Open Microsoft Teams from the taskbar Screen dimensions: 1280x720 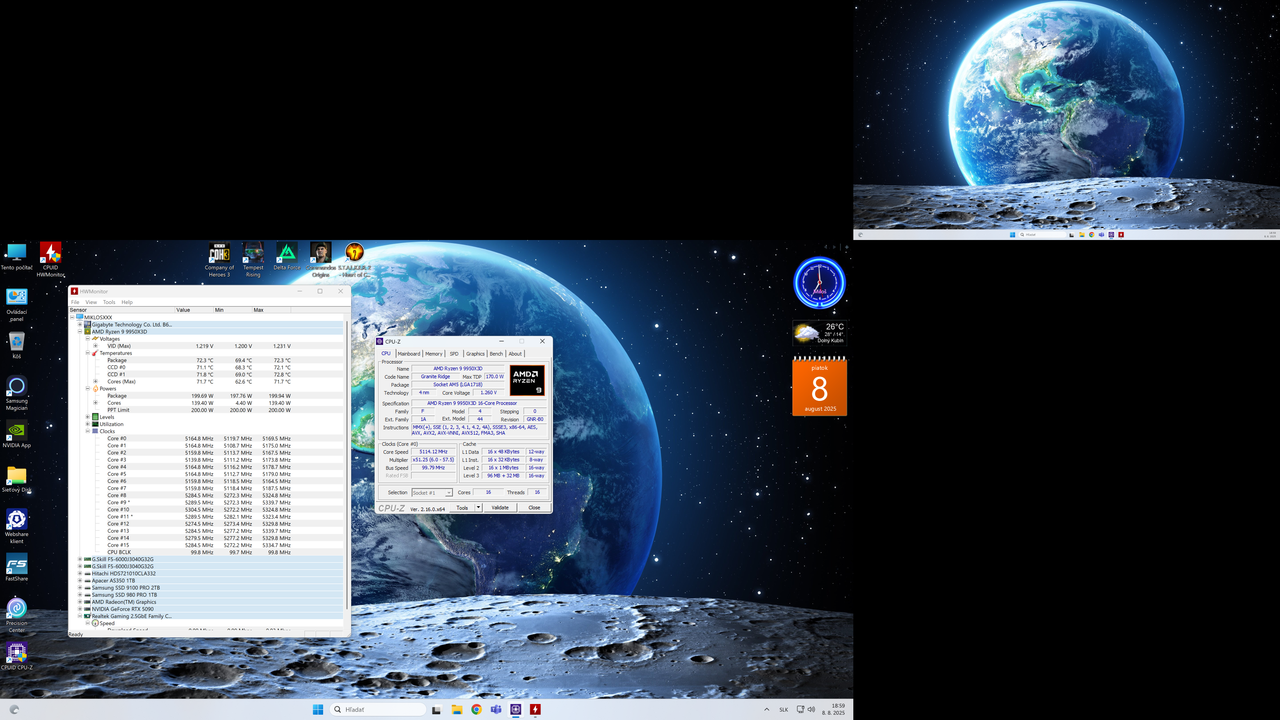496,709
